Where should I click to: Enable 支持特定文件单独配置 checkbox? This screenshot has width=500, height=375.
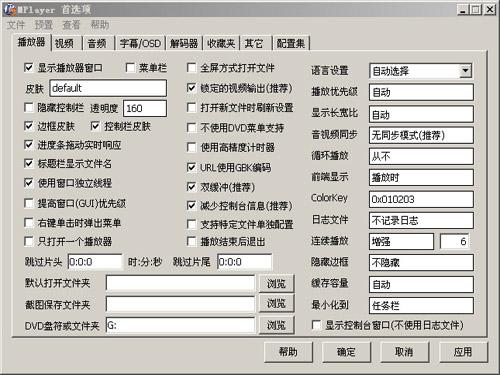pyautogui.click(x=191, y=224)
